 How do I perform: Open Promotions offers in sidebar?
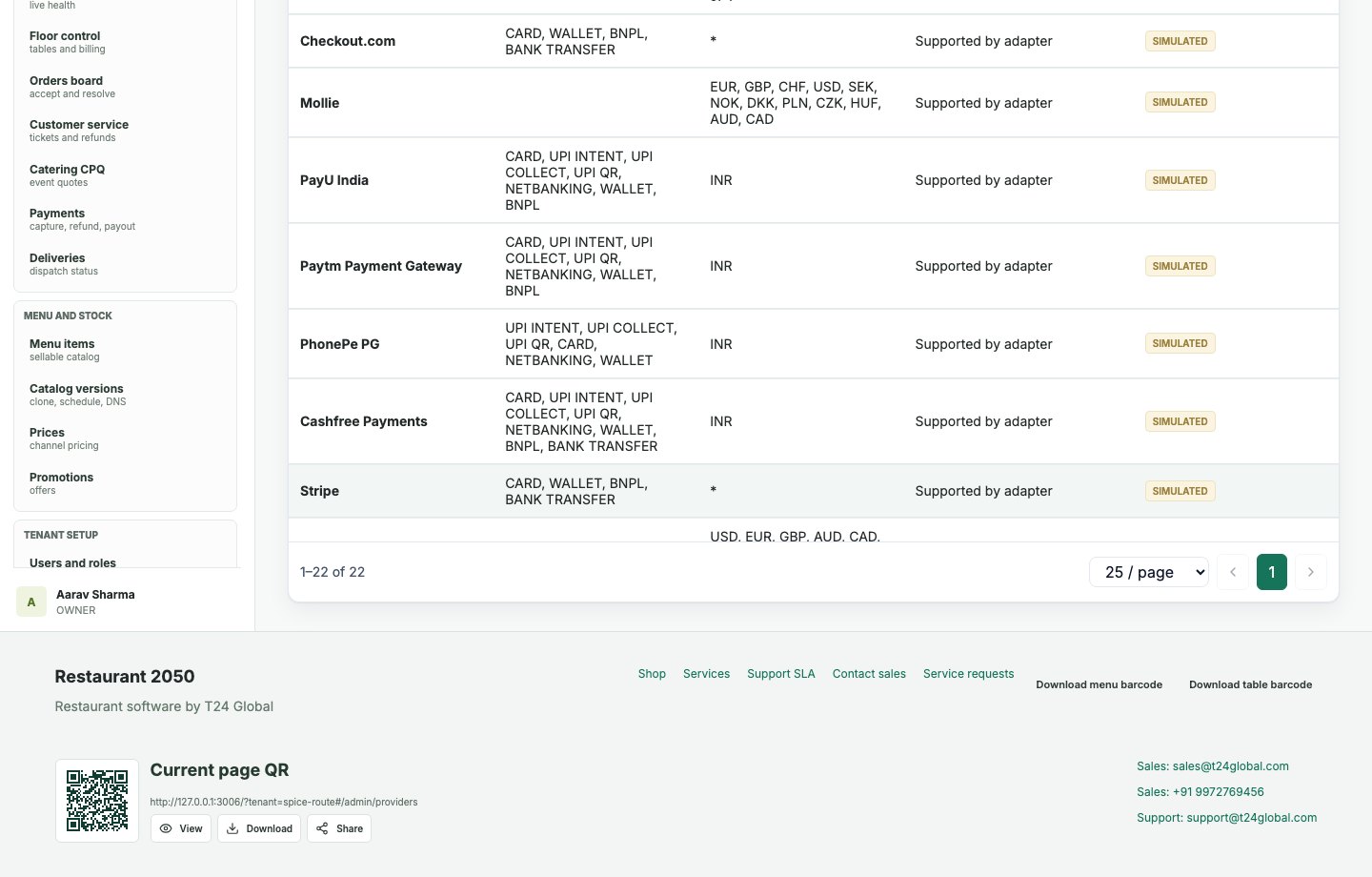click(x=125, y=483)
